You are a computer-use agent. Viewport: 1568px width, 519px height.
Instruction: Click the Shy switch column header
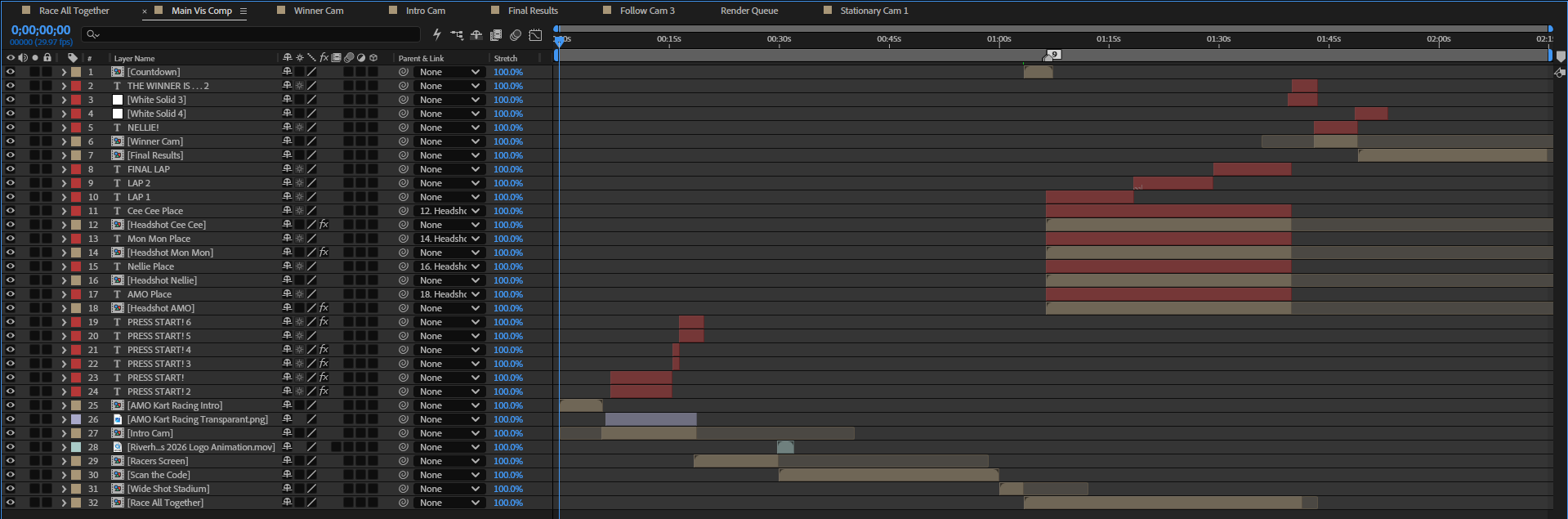coord(287,58)
